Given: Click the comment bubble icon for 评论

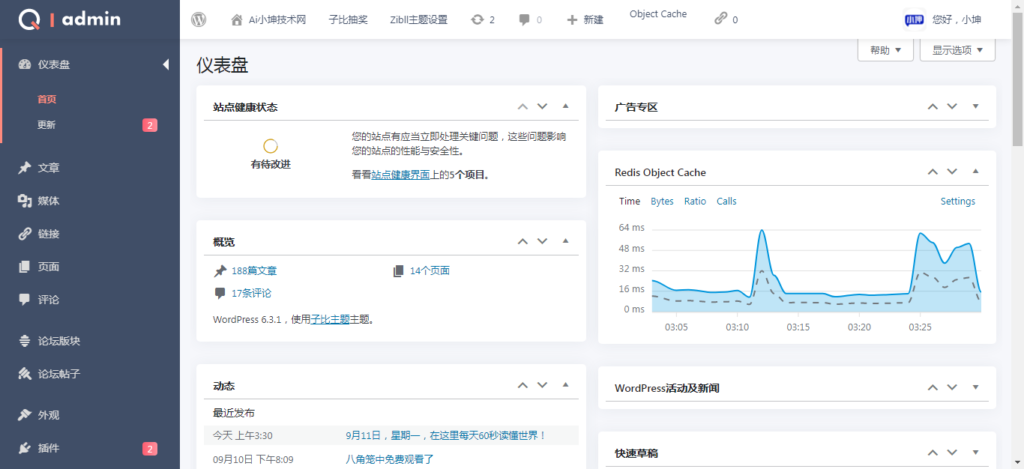Looking at the screenshot, I should coord(25,300).
